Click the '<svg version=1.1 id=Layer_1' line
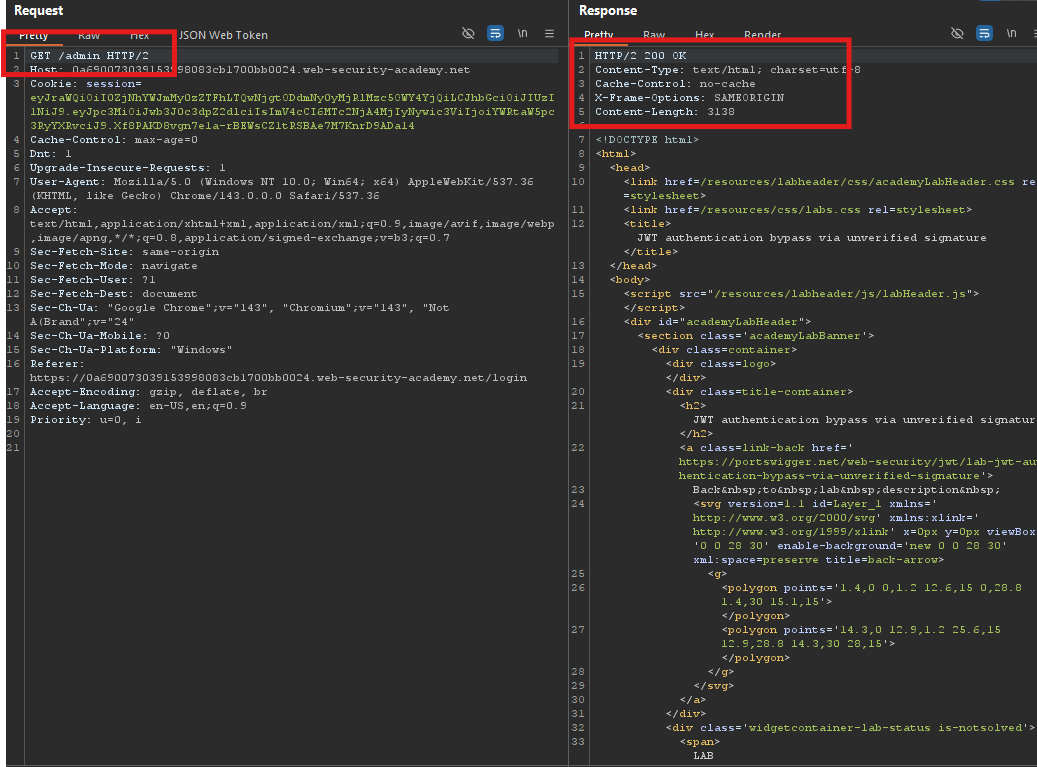This screenshot has width=1037, height=767. click(x=815, y=504)
